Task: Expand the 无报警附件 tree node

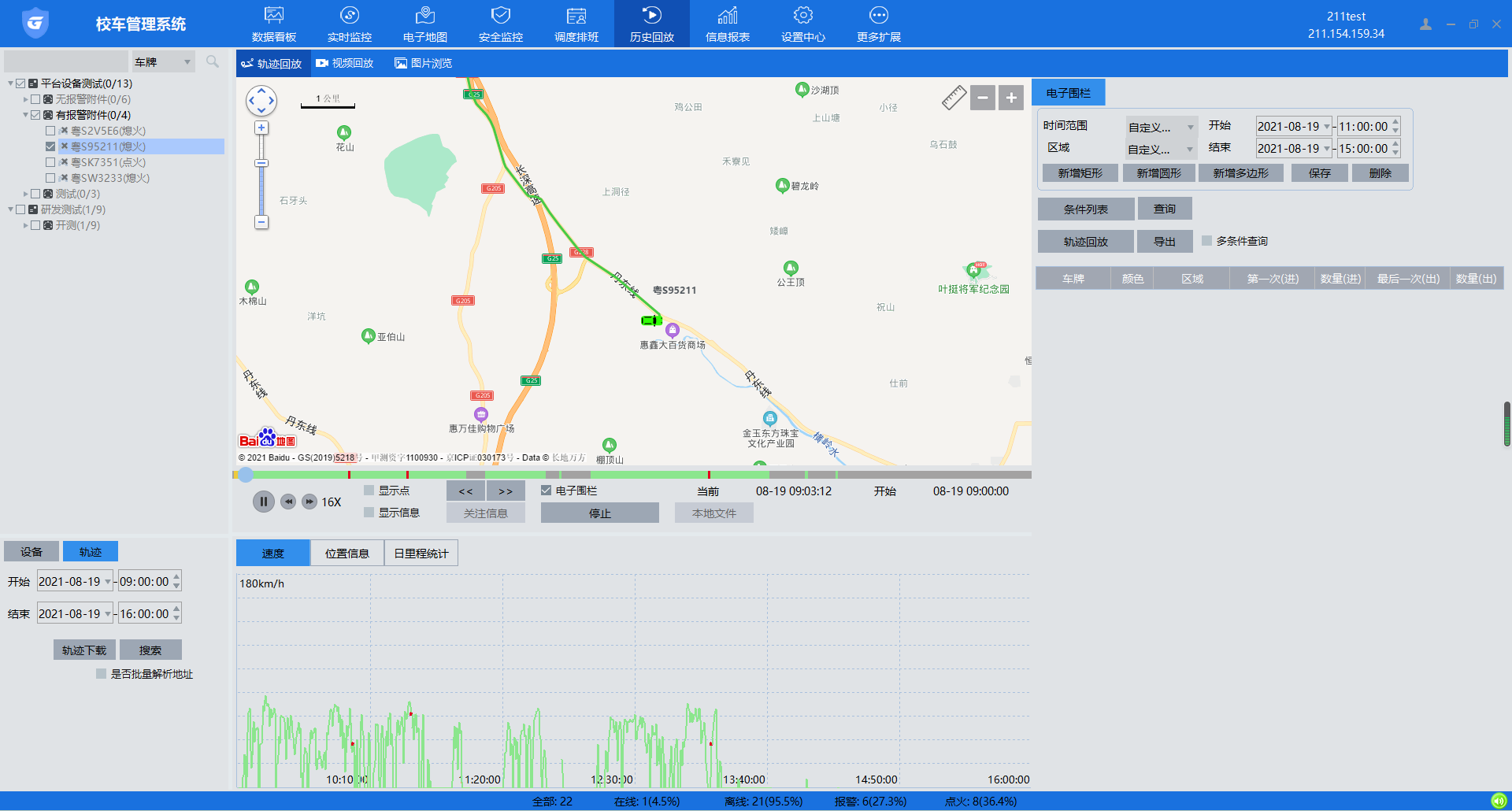Action: [25, 99]
